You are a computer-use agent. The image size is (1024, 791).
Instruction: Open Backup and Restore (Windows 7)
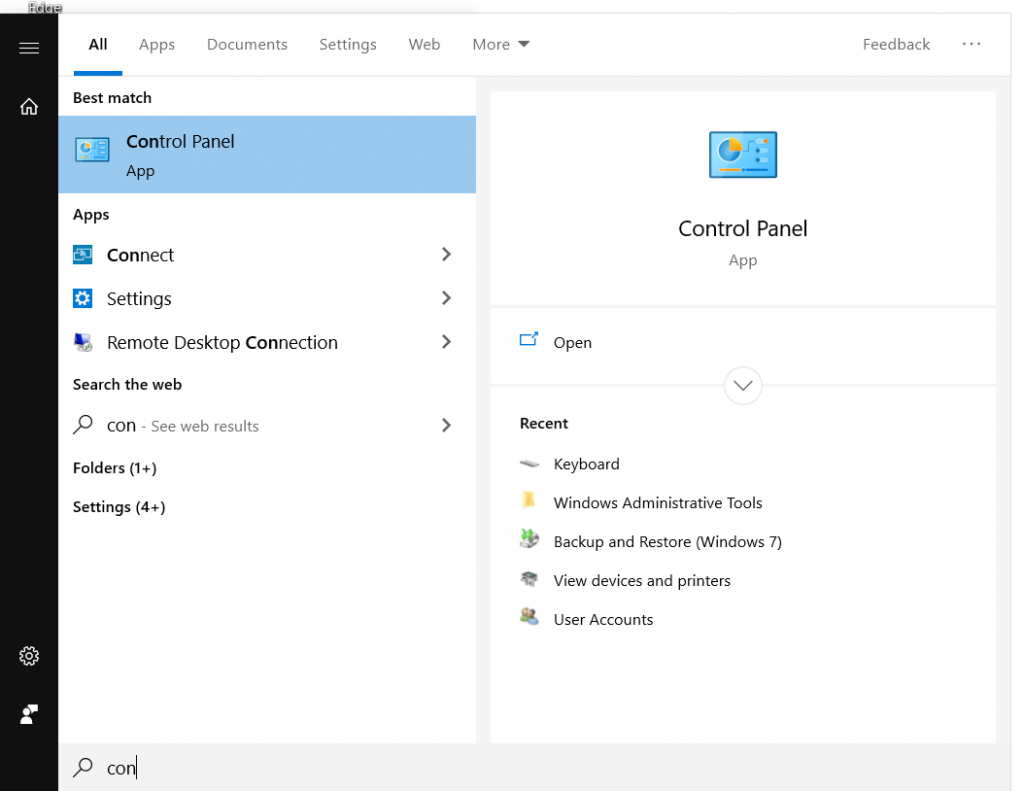(667, 542)
